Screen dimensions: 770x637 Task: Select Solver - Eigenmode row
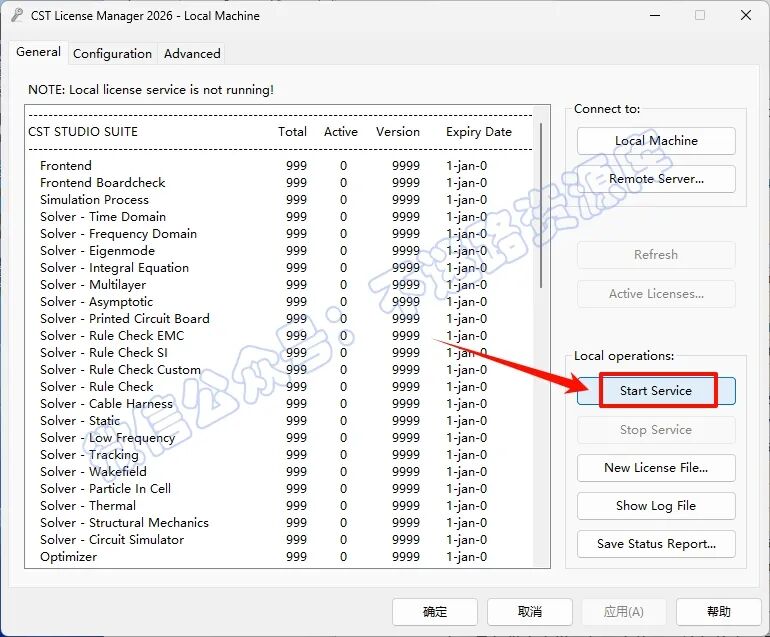[264, 251]
